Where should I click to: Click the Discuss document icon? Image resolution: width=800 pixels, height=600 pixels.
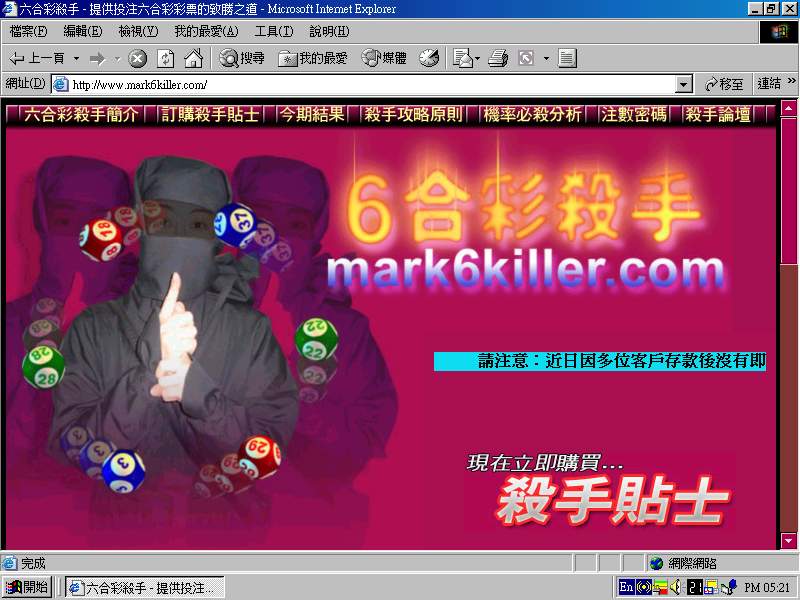tap(567, 59)
